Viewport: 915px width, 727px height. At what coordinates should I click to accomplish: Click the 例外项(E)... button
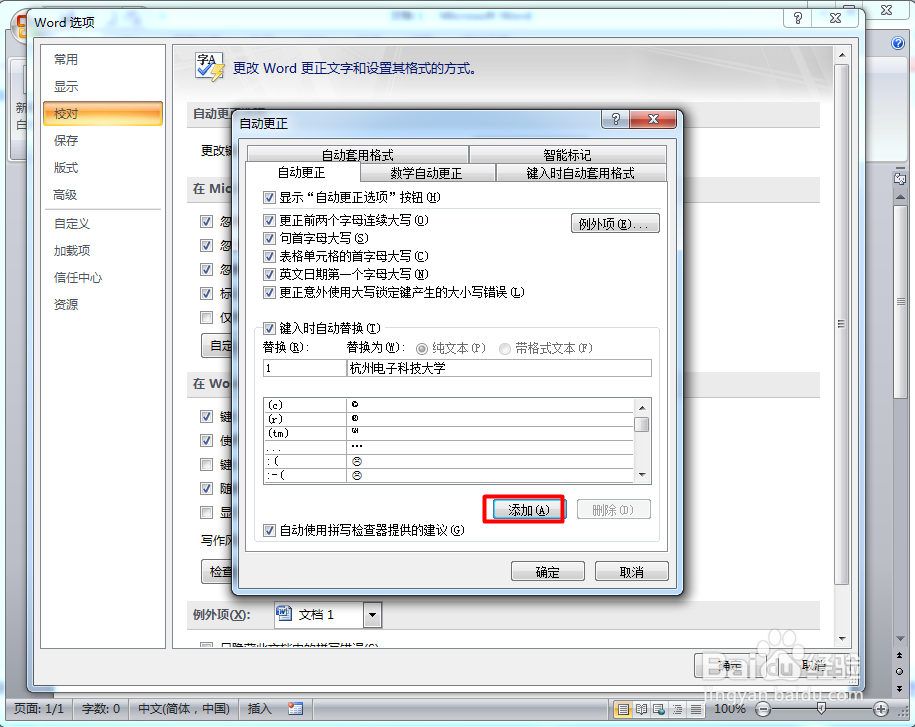point(615,223)
